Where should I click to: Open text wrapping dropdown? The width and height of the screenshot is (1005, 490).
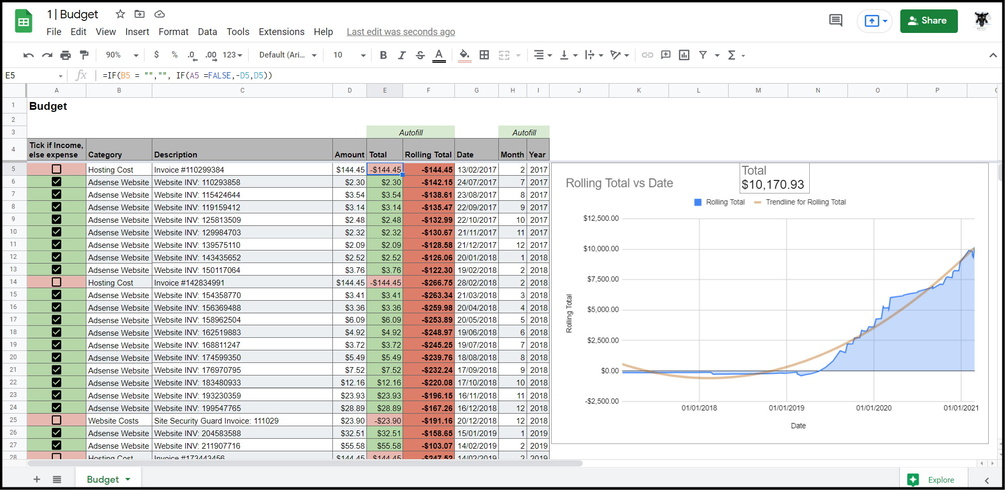[594, 55]
